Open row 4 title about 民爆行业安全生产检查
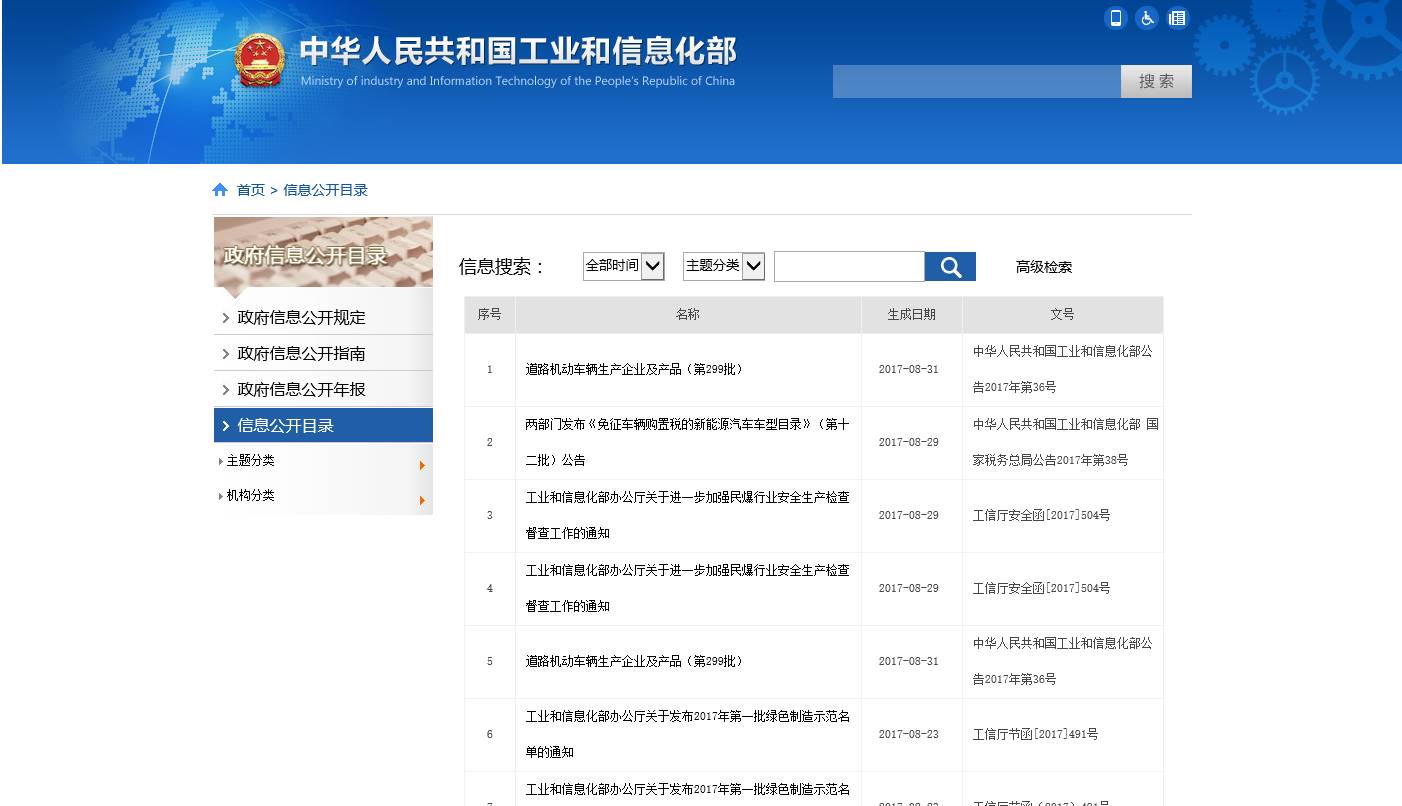The height and width of the screenshot is (806, 1402). point(688,588)
